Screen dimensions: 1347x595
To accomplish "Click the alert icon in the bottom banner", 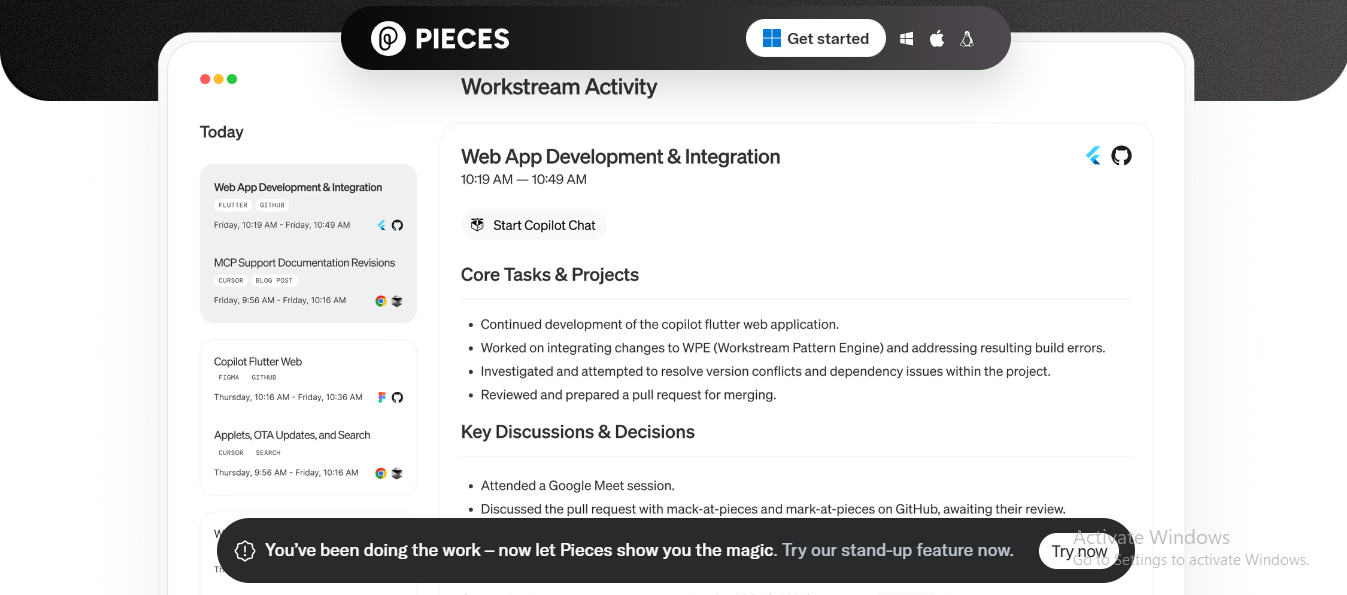I will pos(245,551).
